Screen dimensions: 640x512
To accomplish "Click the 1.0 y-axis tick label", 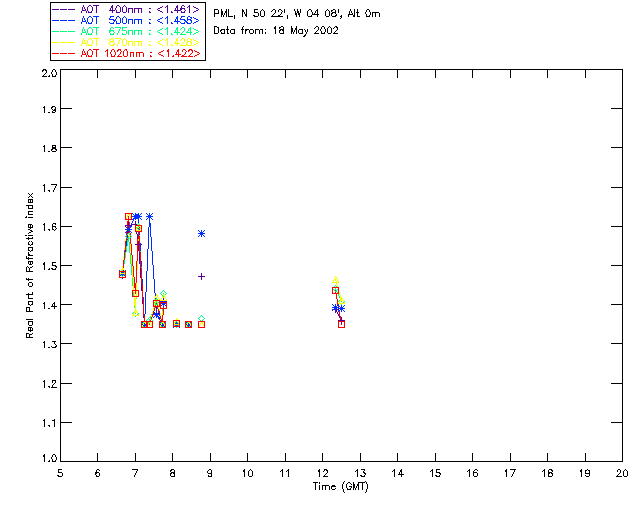I will [49, 458].
